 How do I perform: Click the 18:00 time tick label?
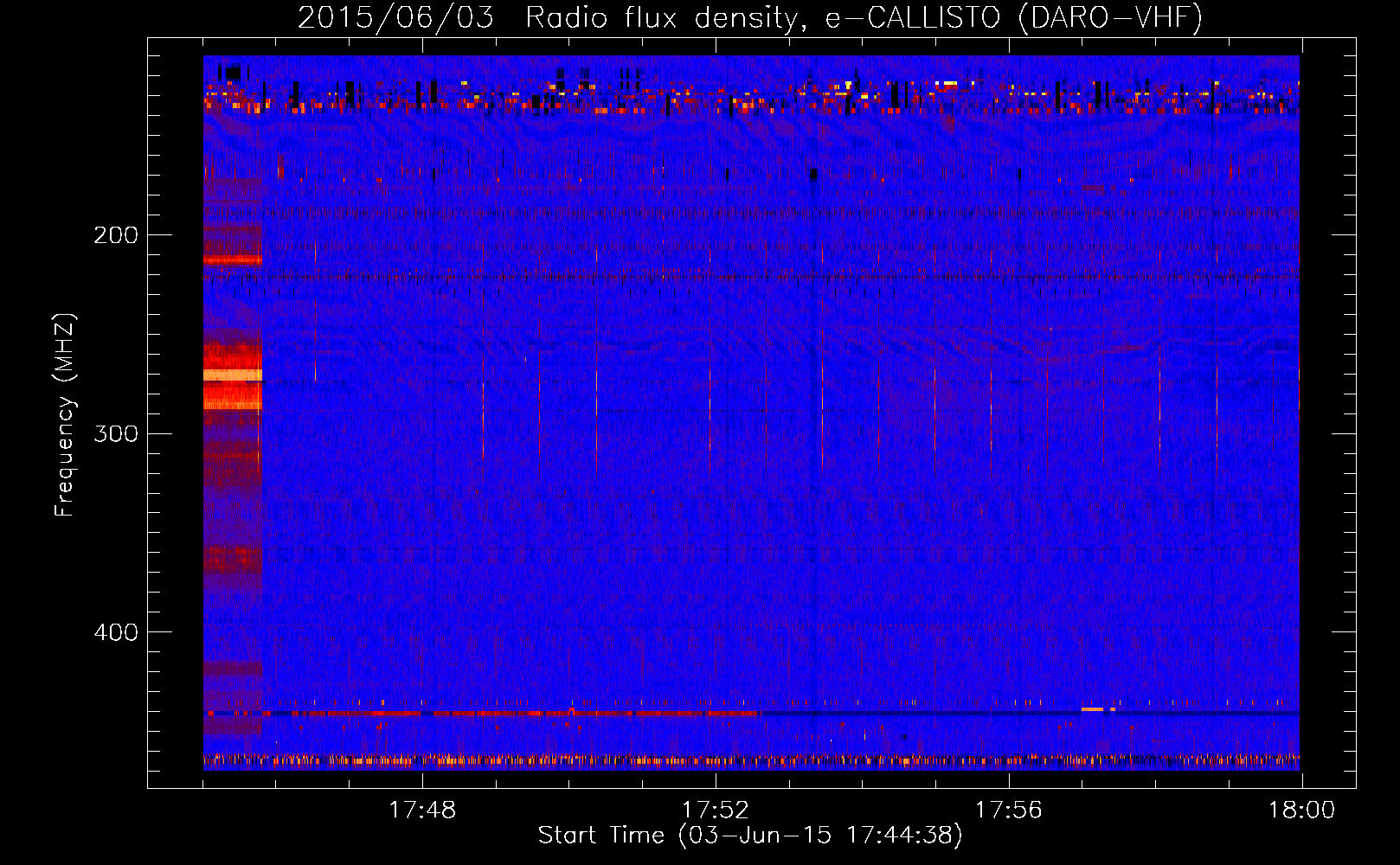pos(1302,811)
